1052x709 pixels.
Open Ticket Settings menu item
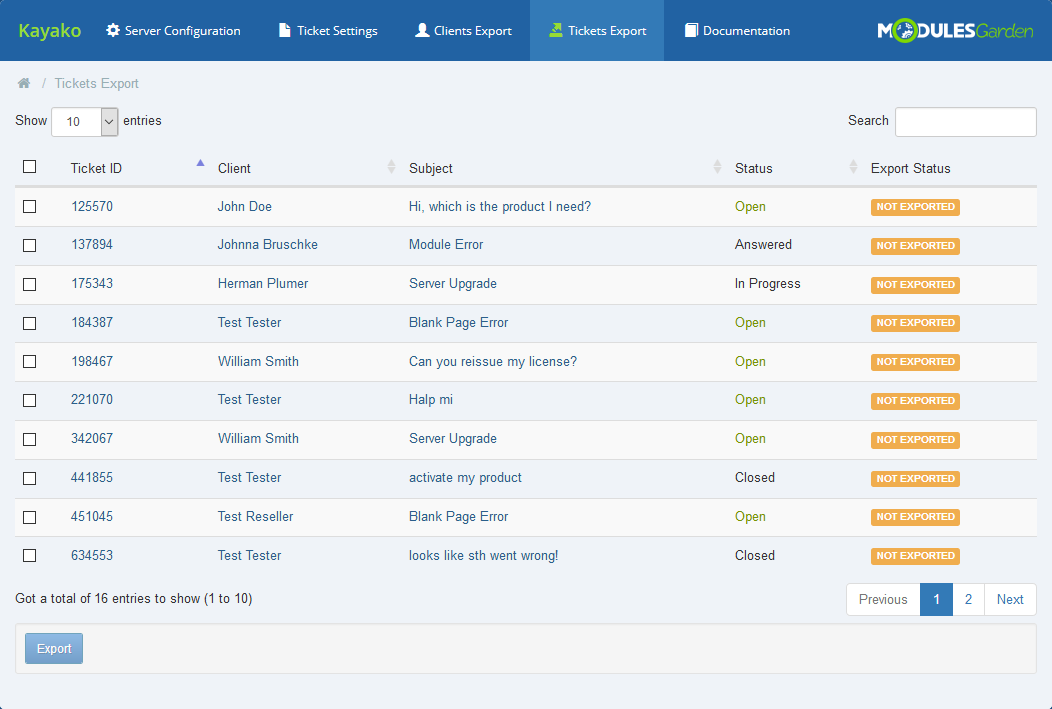click(328, 30)
